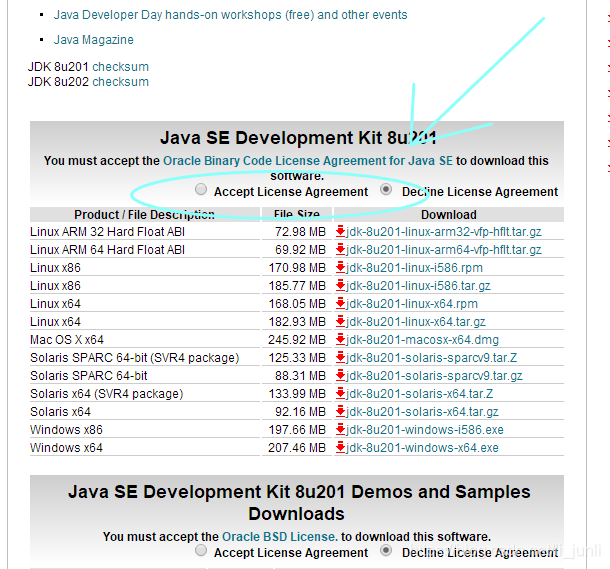Click the 245.92 MB file size
The height and width of the screenshot is (569, 610).
[x=296, y=340]
